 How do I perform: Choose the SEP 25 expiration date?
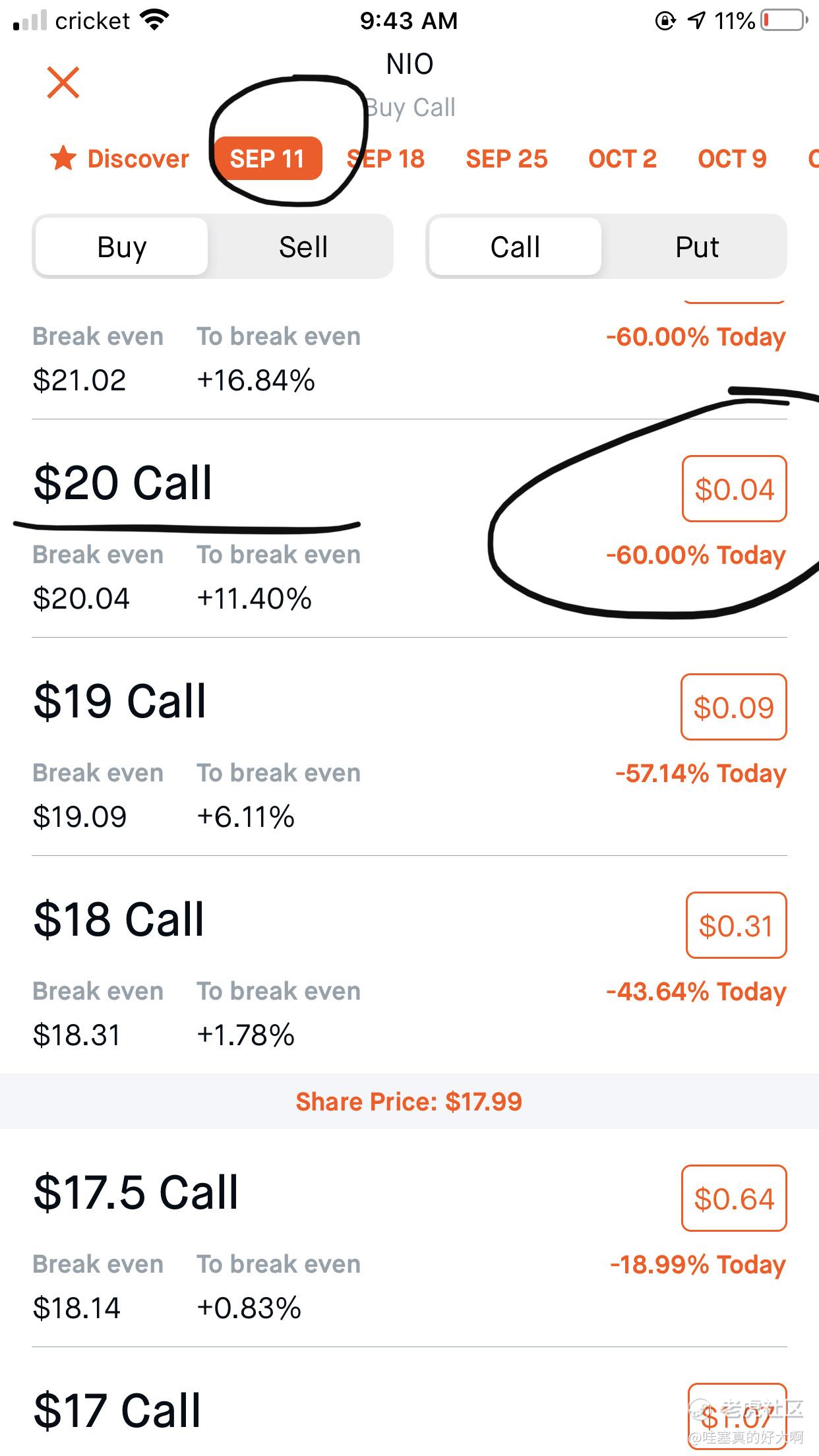click(x=506, y=159)
